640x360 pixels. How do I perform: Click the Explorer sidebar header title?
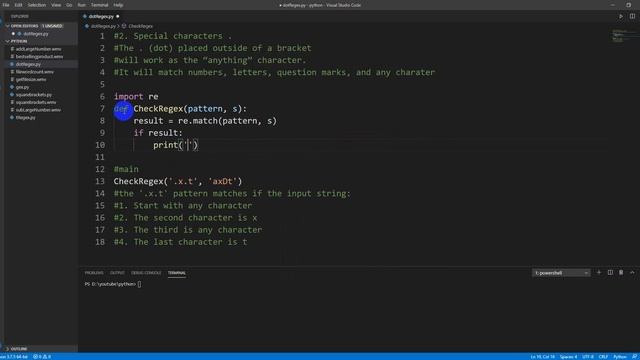(x=20, y=16)
